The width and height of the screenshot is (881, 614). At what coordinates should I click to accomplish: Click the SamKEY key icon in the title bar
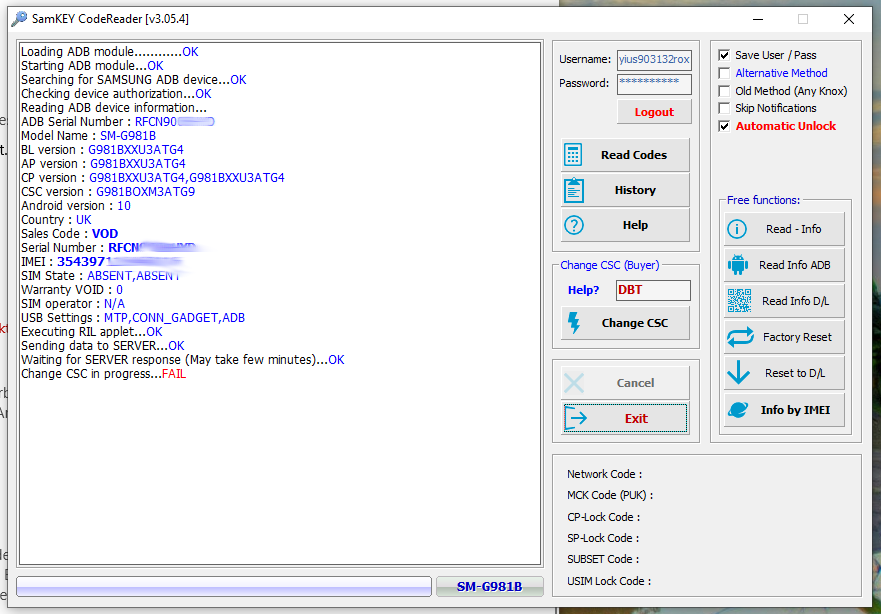tap(19, 19)
